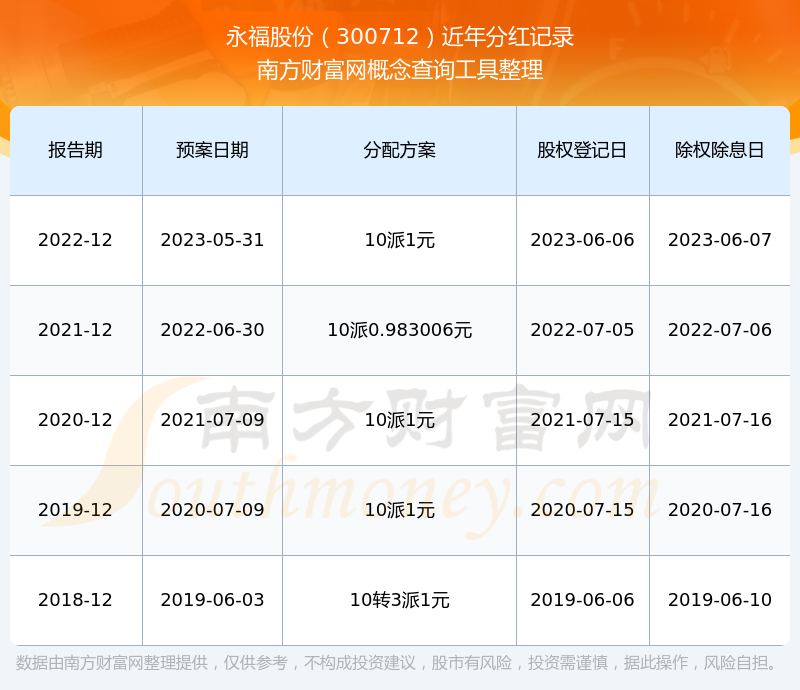Select report period cell 2018-12
Viewport: 800px width, 690px height.
pos(76,600)
